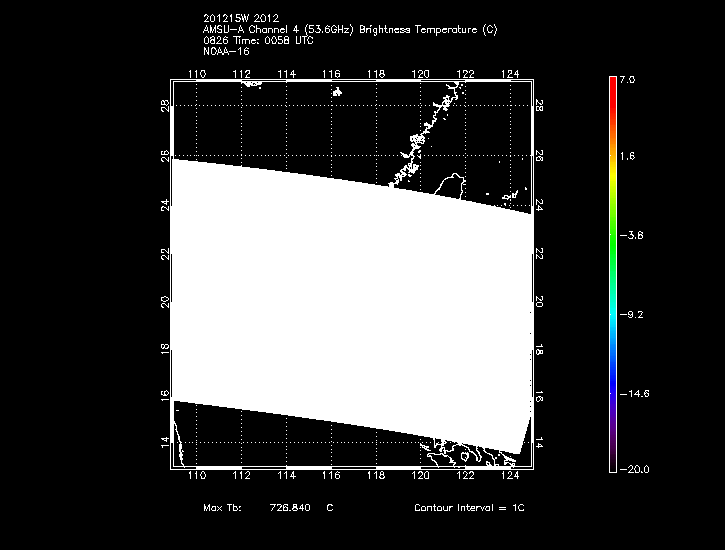Click the '112' longitude label on top axis
The image size is (725, 550).
coord(241,74)
